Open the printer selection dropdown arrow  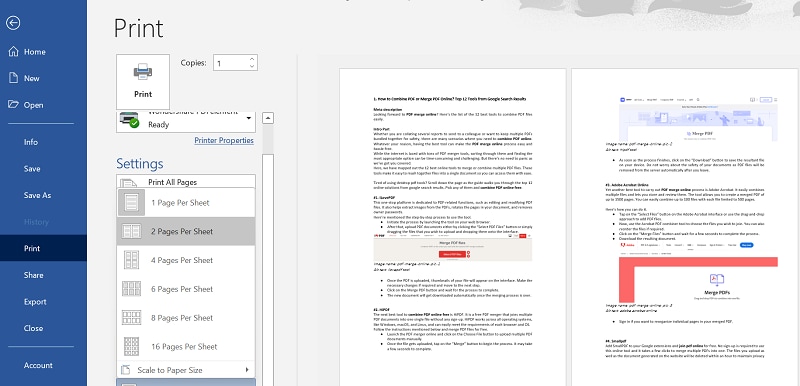click(249, 118)
